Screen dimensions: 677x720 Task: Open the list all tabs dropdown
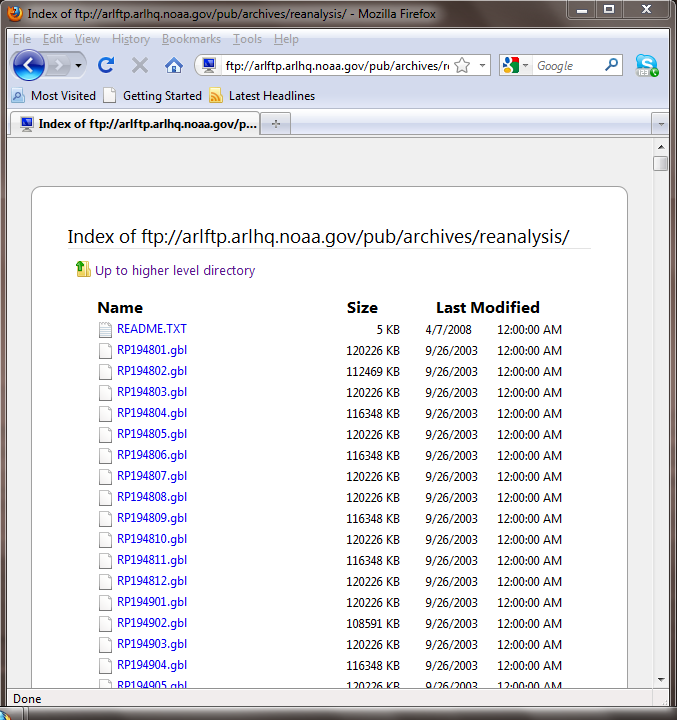click(x=659, y=124)
